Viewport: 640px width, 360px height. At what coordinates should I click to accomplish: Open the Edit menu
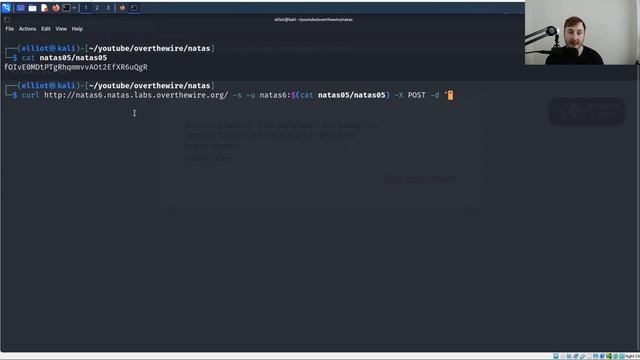(x=46, y=29)
